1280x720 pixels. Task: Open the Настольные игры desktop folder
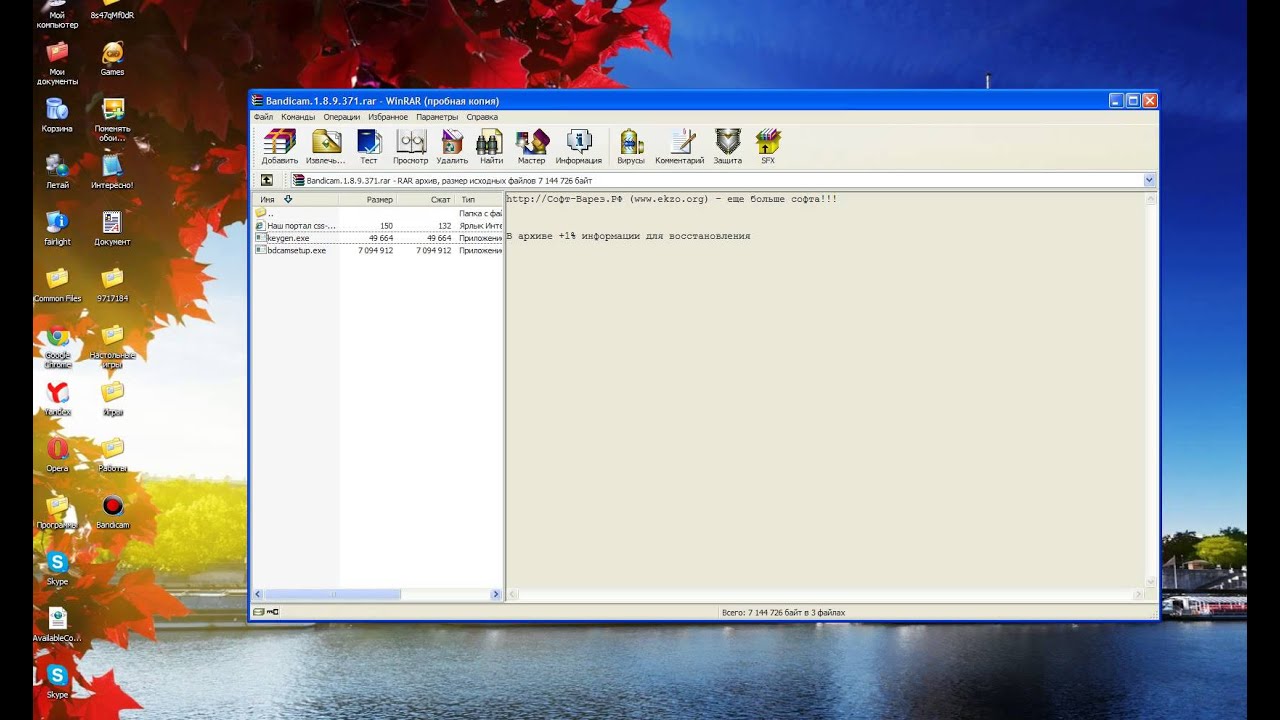pyautogui.click(x=112, y=347)
